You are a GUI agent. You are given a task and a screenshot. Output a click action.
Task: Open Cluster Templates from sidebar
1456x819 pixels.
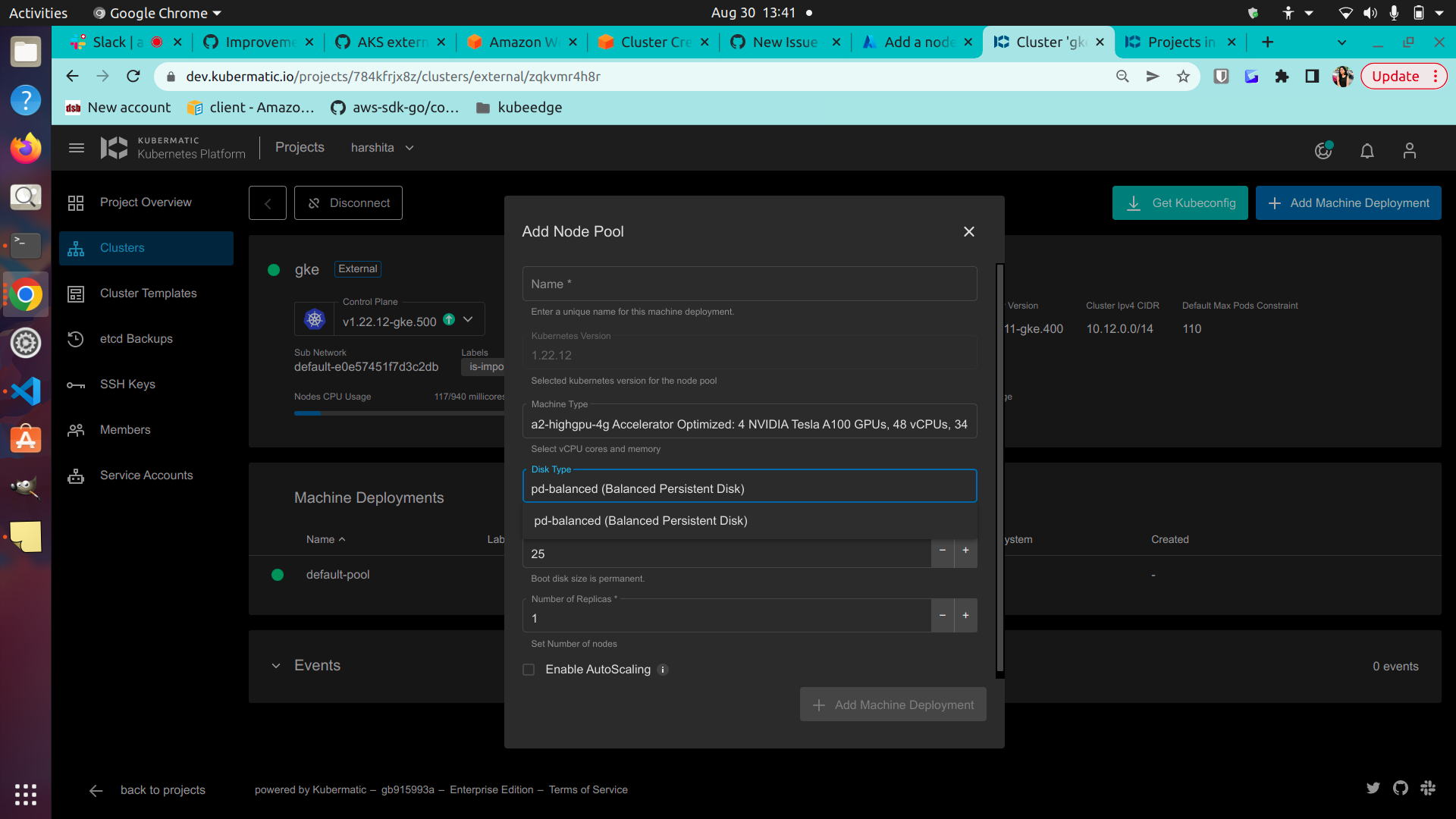tap(148, 293)
